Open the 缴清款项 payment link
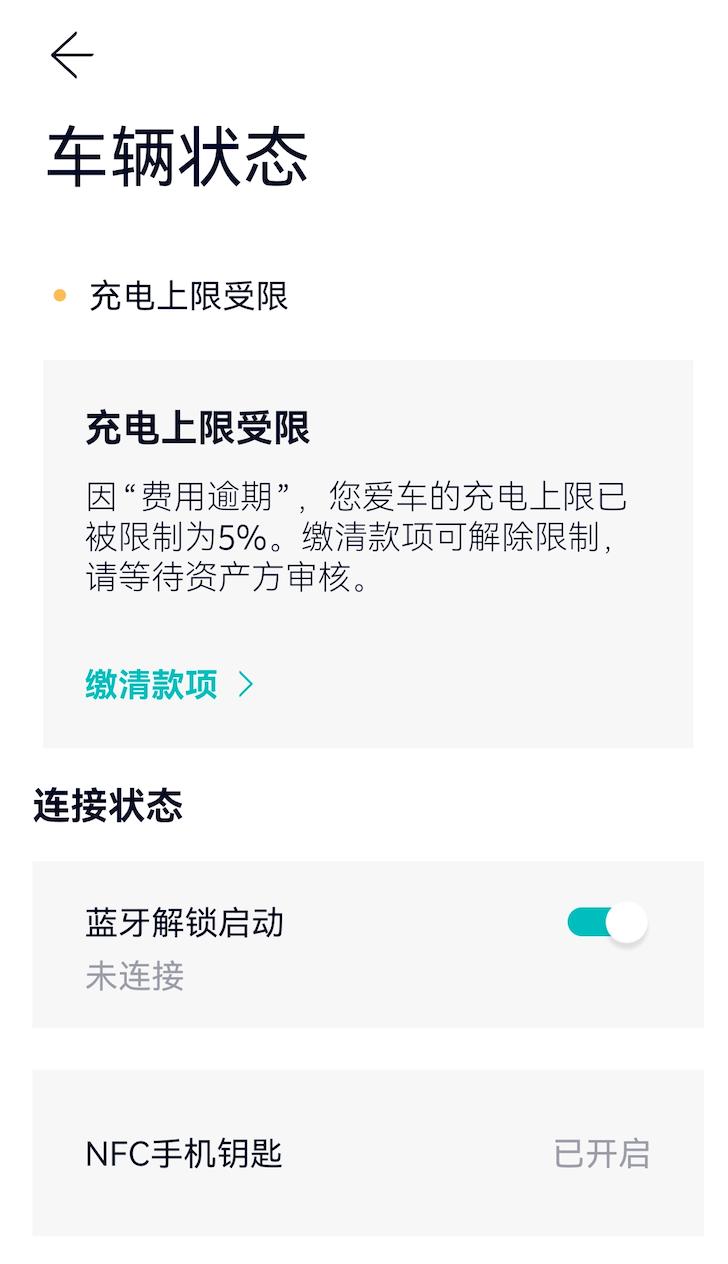This screenshot has height=1264, width=728. pyautogui.click(x=152, y=685)
